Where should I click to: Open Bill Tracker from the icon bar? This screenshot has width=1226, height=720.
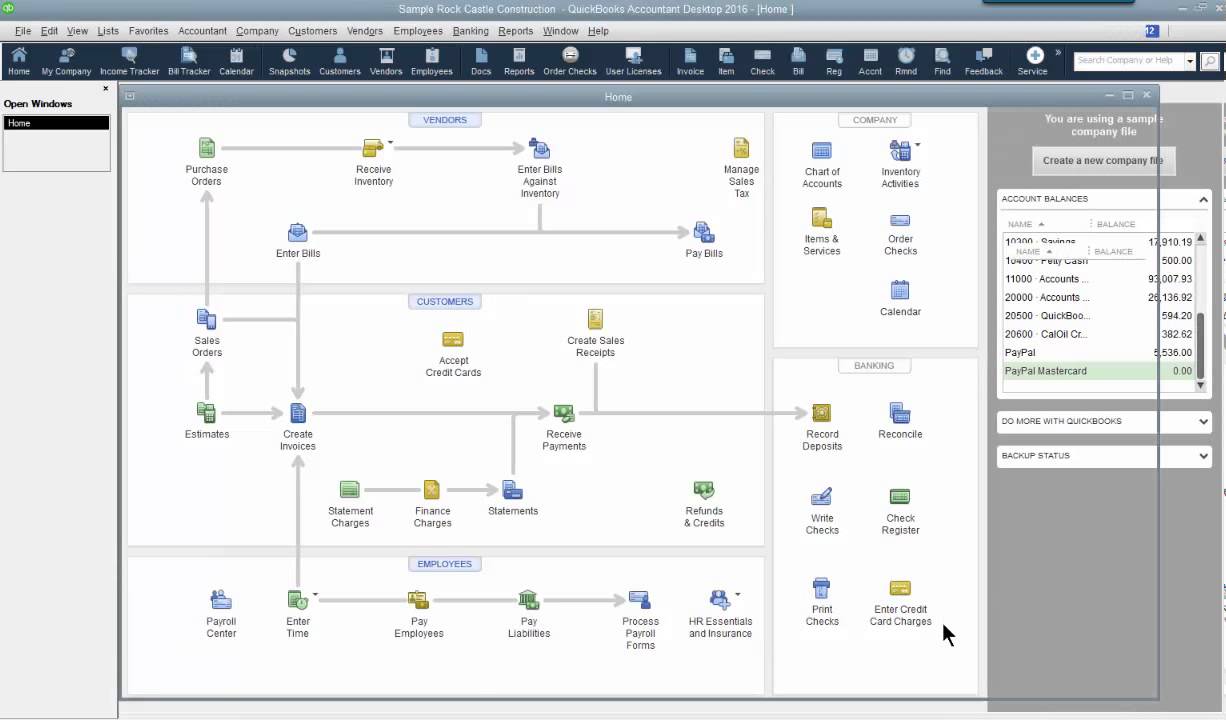(189, 62)
